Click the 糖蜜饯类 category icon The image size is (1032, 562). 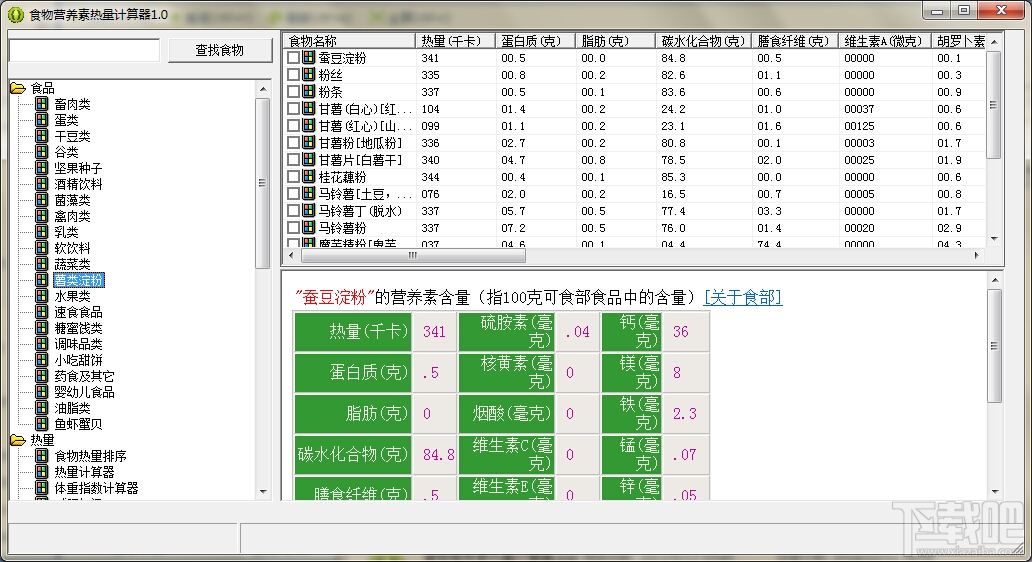point(41,328)
